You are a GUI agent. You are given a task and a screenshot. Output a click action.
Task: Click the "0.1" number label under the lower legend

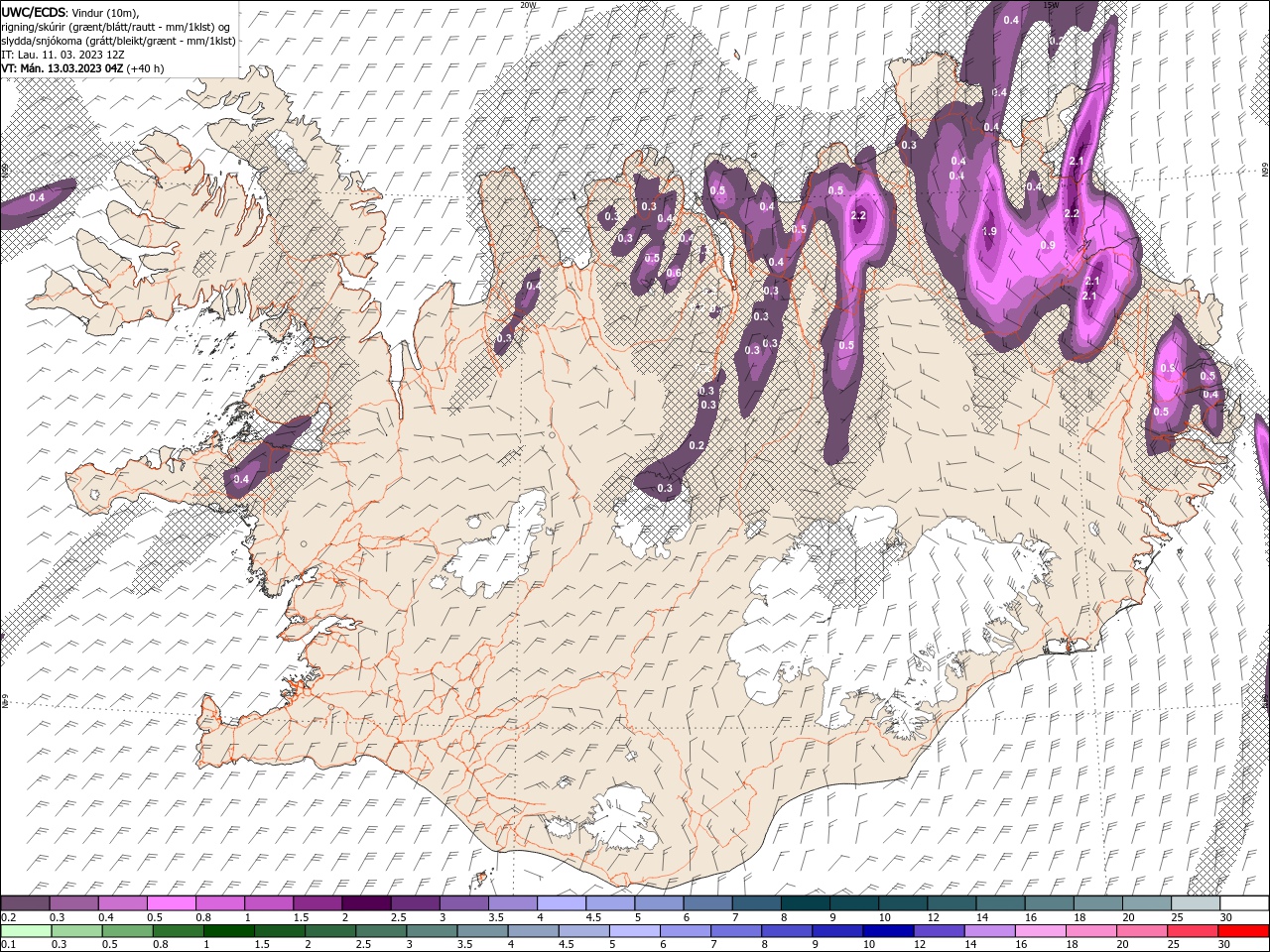(9, 944)
